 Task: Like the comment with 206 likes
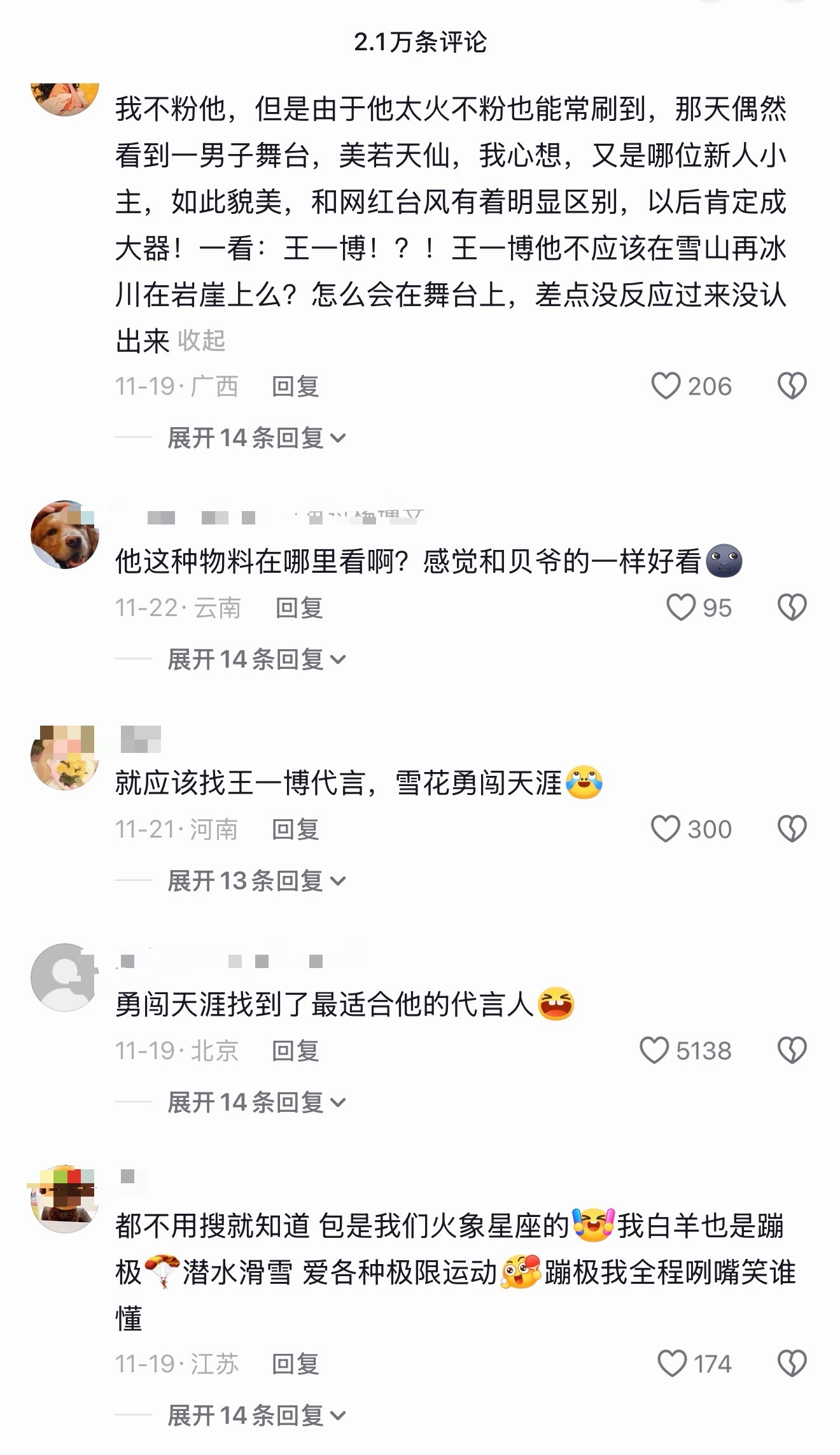666,386
